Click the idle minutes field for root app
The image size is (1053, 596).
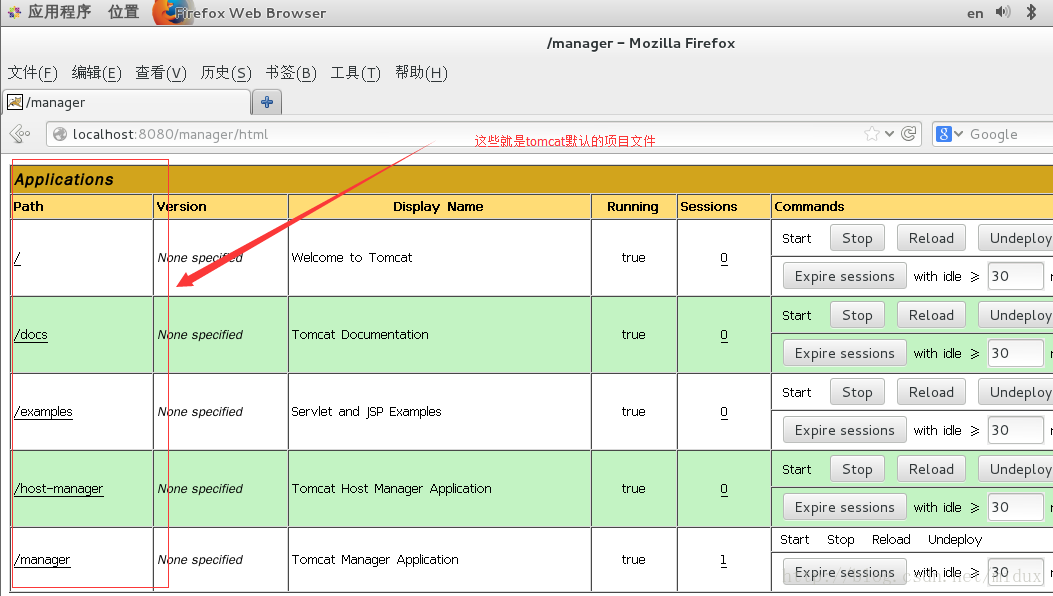[1013, 276]
